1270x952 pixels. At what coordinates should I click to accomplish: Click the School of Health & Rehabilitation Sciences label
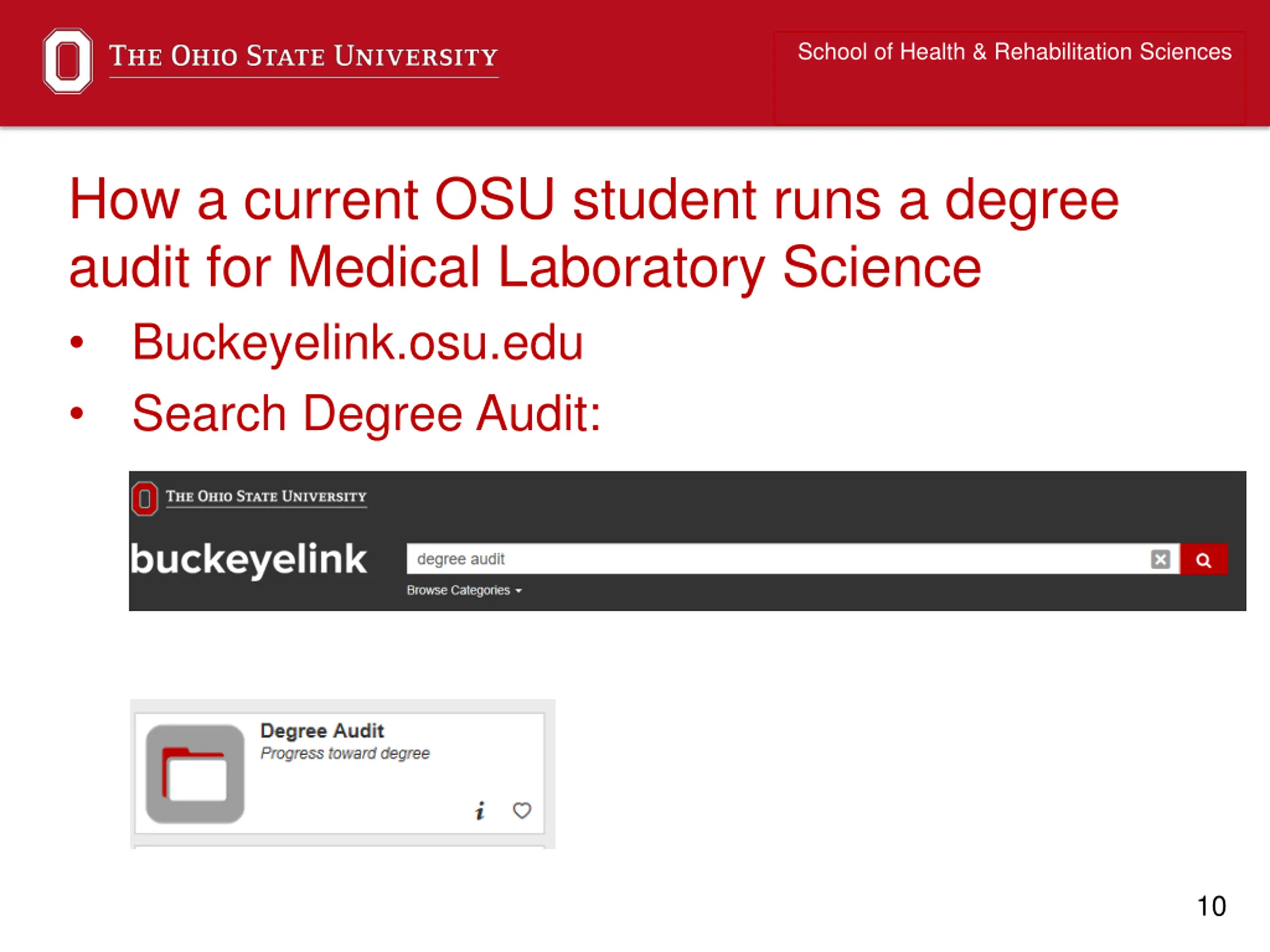click(1015, 52)
